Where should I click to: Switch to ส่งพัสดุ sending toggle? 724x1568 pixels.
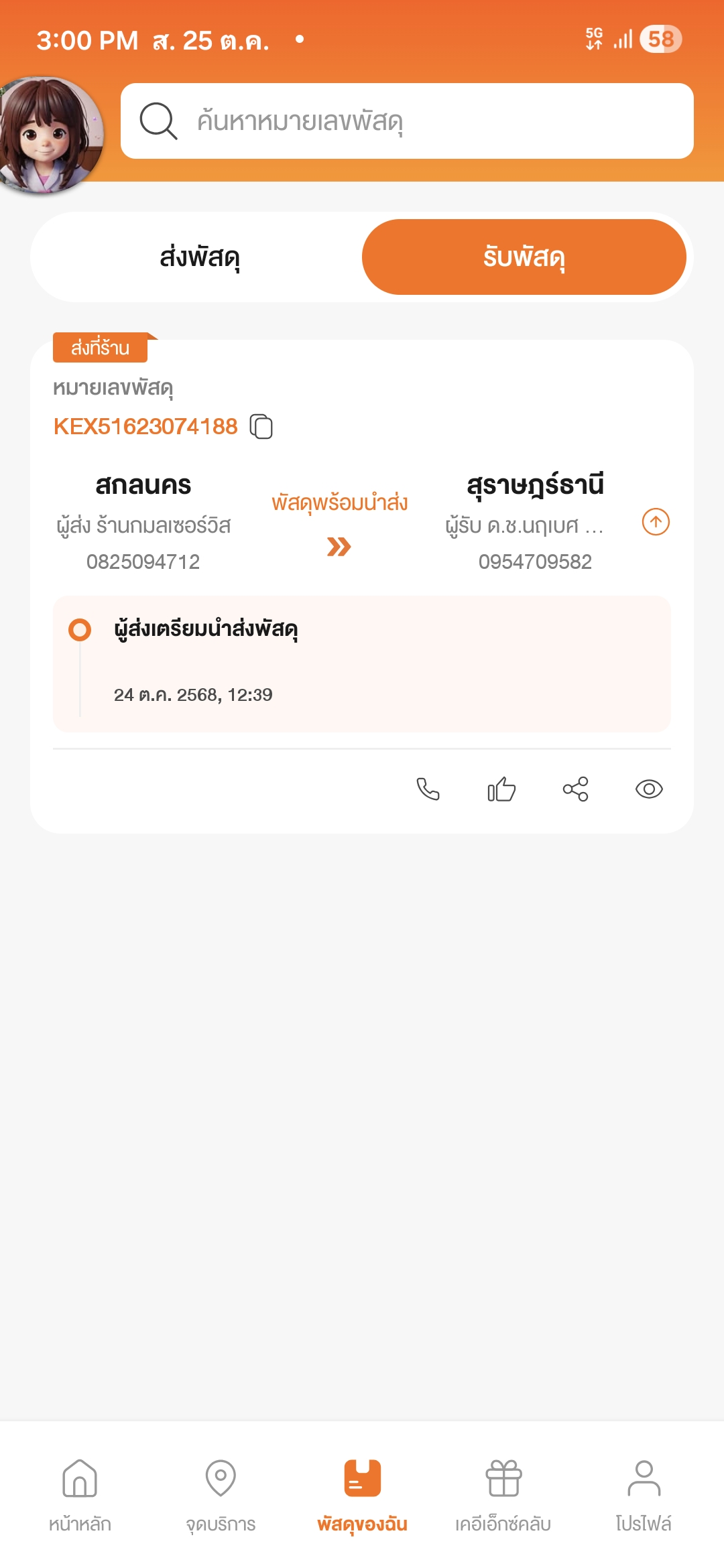(x=199, y=257)
